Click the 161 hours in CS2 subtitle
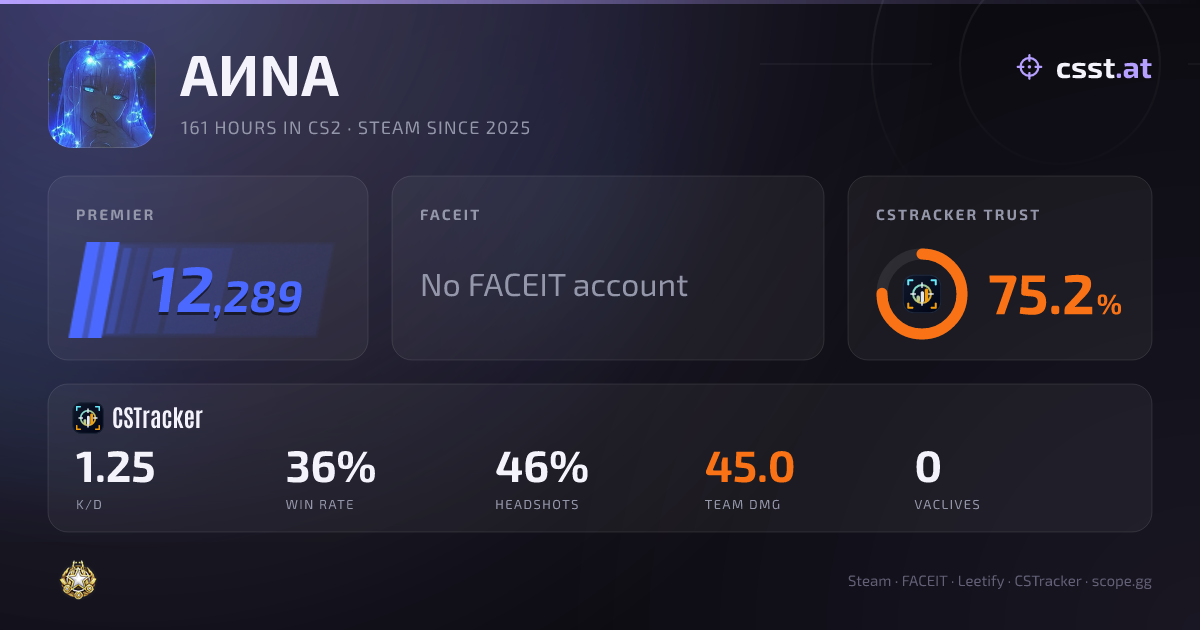This screenshot has width=1200, height=630. coord(263,128)
